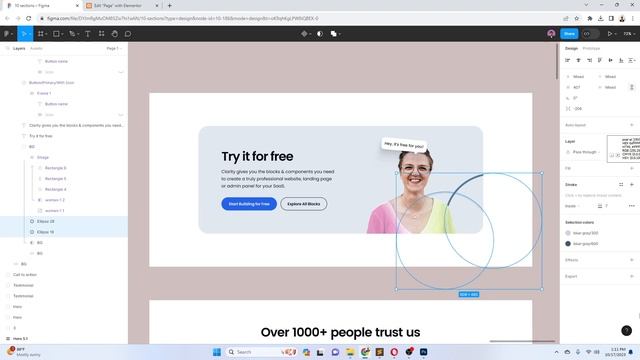Choose the Frame tool

40,34
